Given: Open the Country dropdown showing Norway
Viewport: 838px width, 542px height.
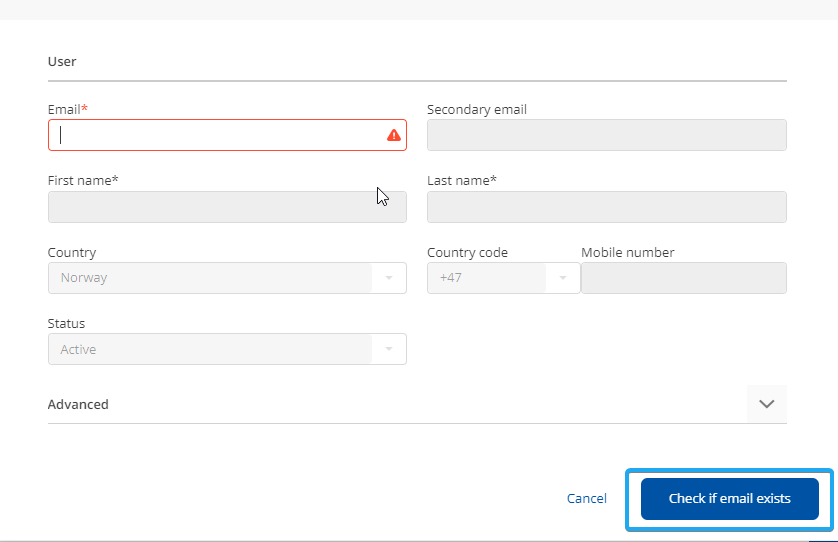Looking at the screenshot, I should [x=210, y=278].
